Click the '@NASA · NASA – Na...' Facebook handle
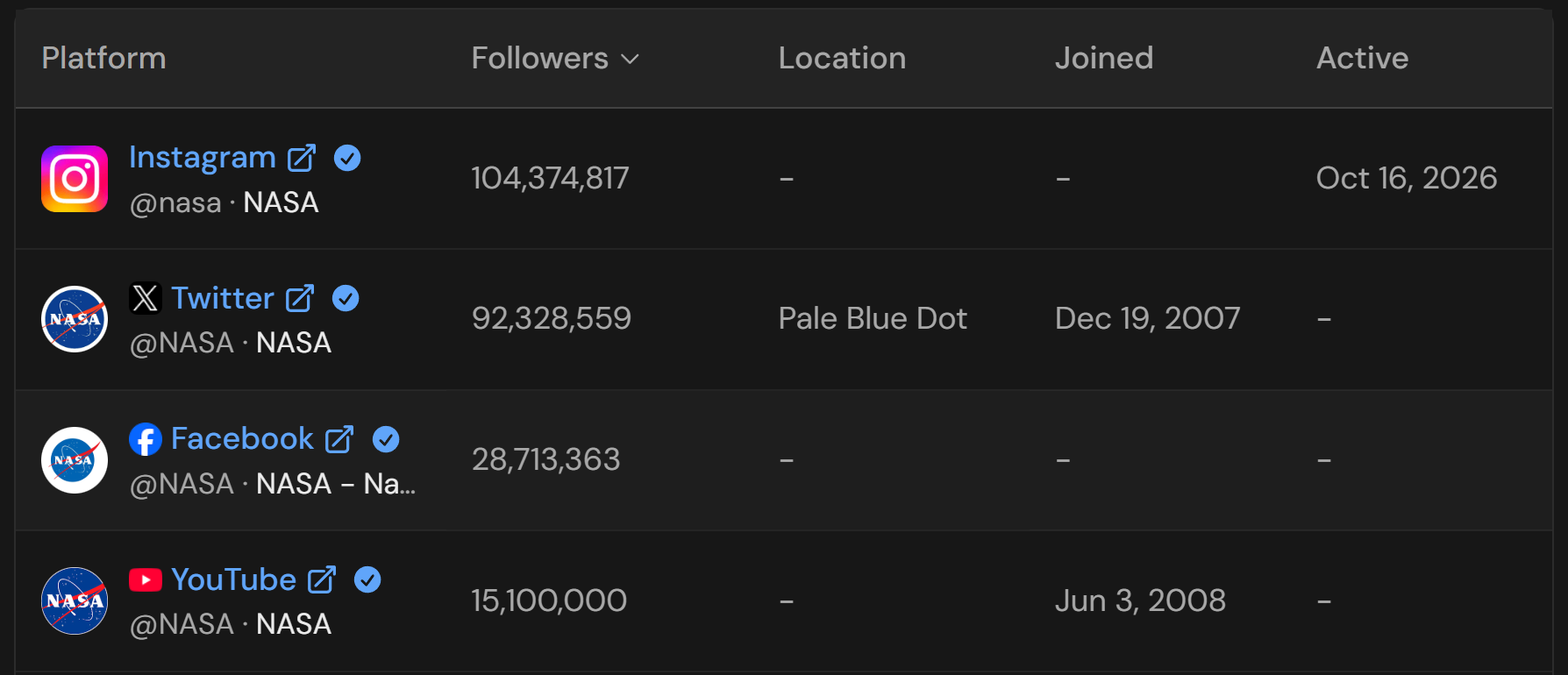This screenshot has width=1568, height=675. (x=273, y=484)
